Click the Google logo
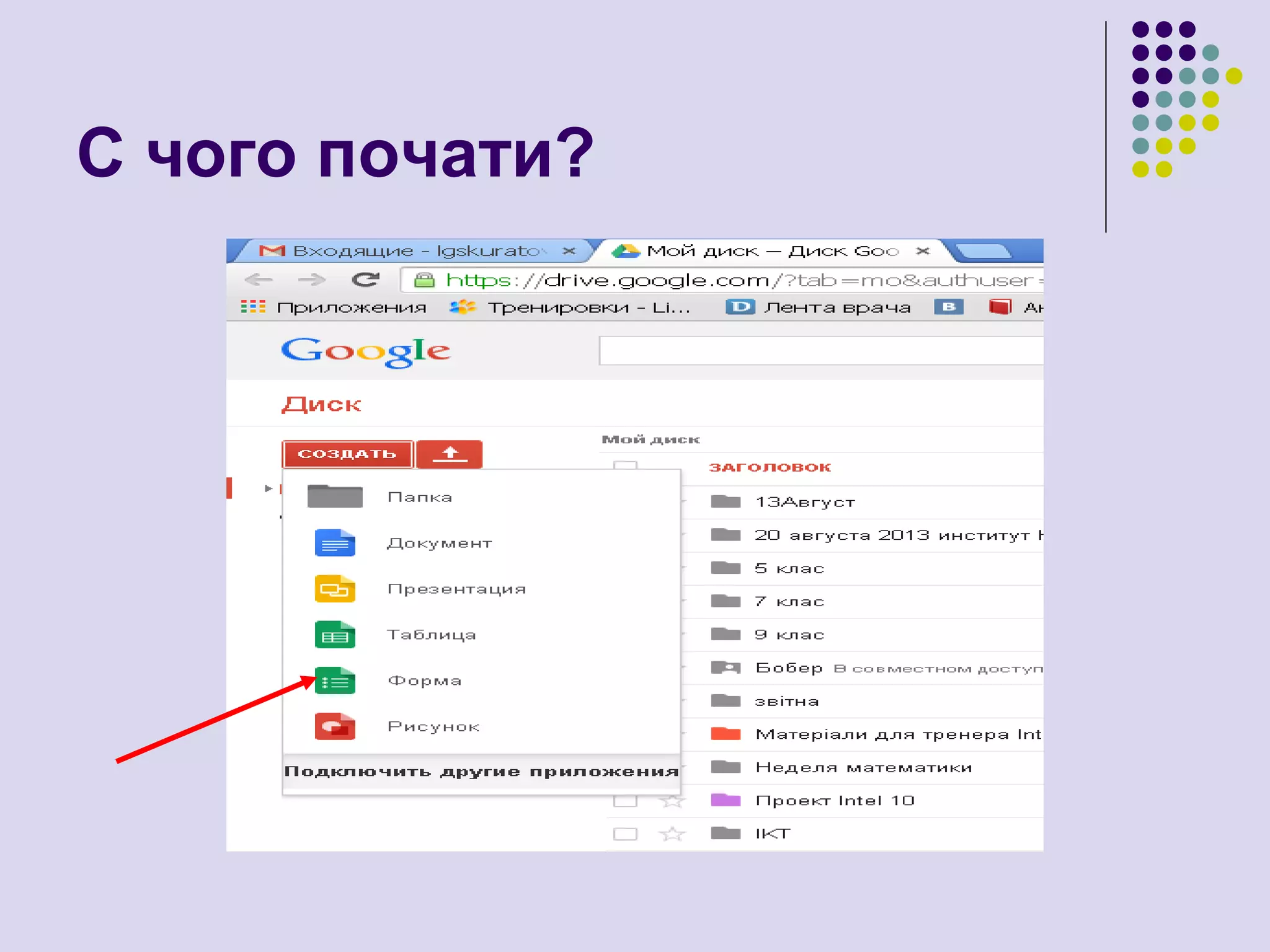This screenshot has width=1270, height=952. coord(366,351)
